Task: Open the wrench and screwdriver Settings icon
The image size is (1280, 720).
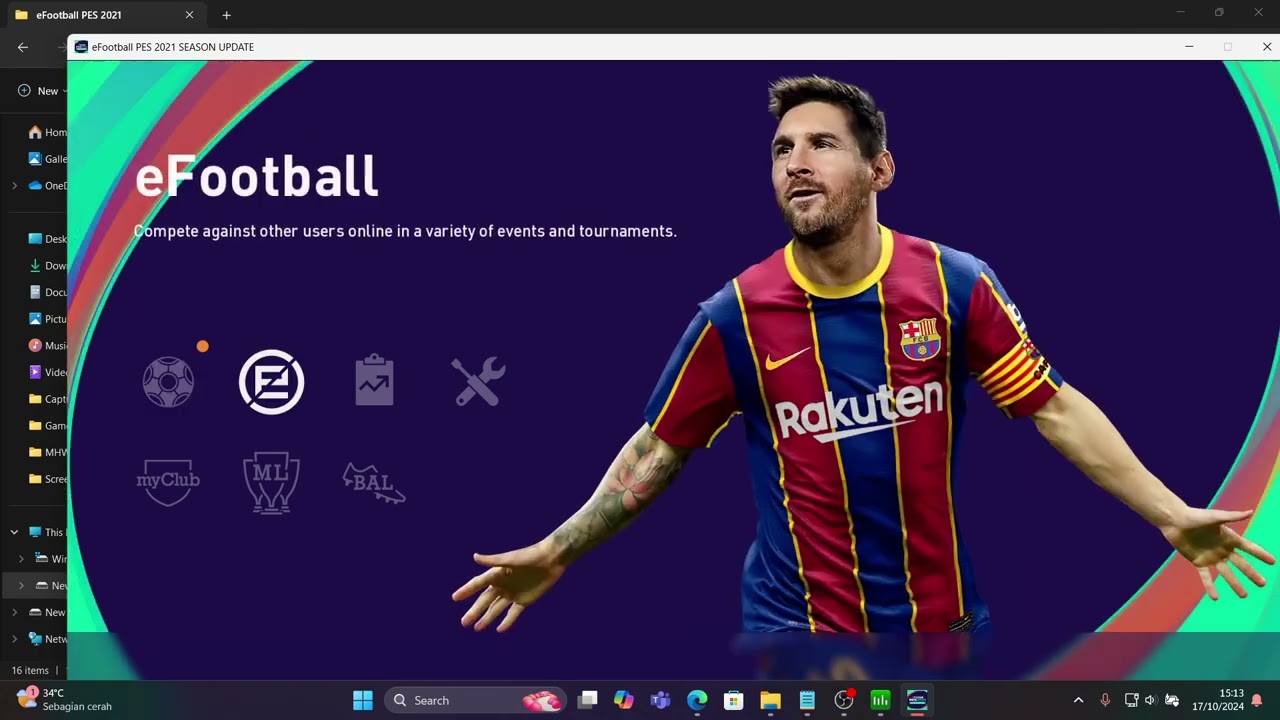Action: (x=478, y=382)
